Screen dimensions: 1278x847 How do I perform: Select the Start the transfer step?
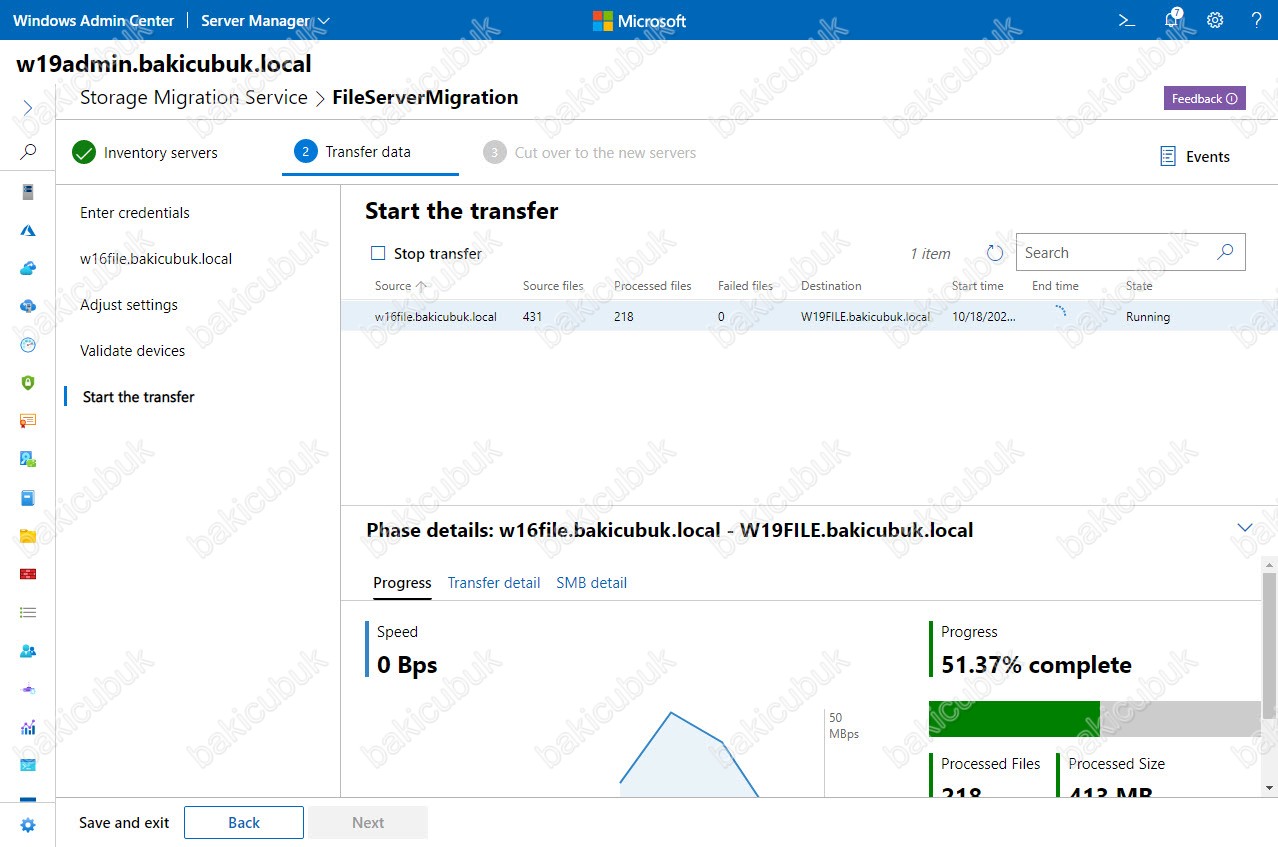tap(139, 397)
